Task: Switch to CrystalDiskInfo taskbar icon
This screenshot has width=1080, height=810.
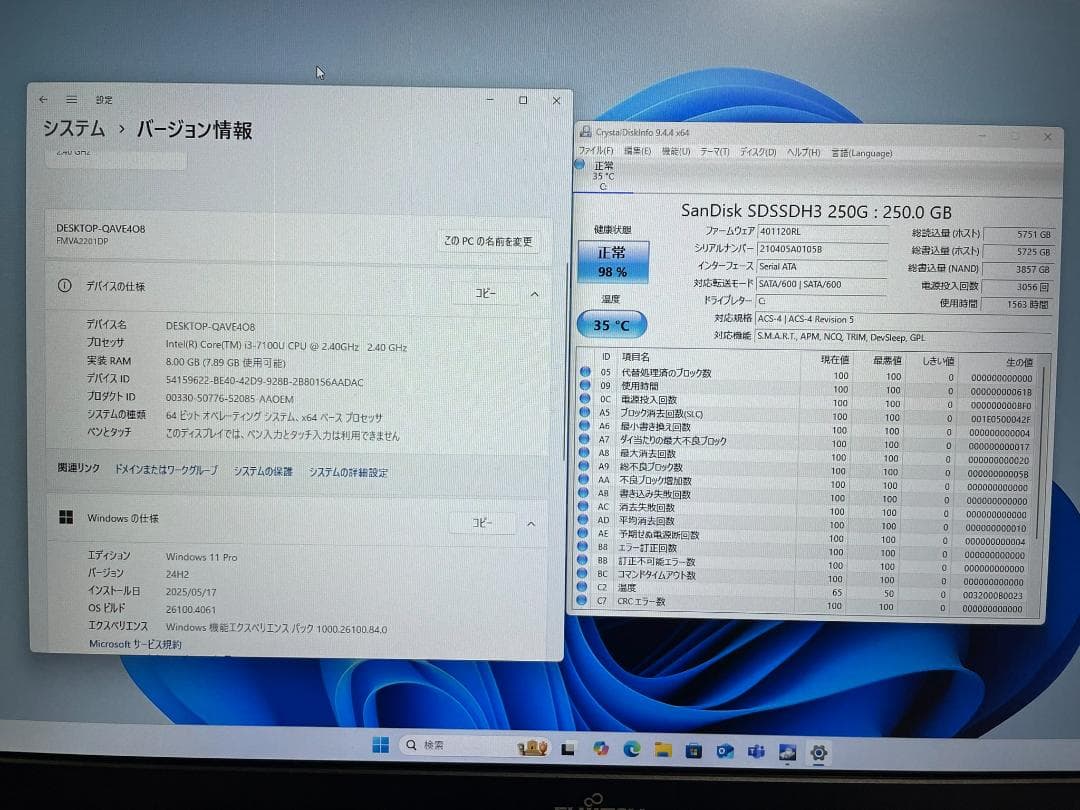Action: tap(787, 752)
